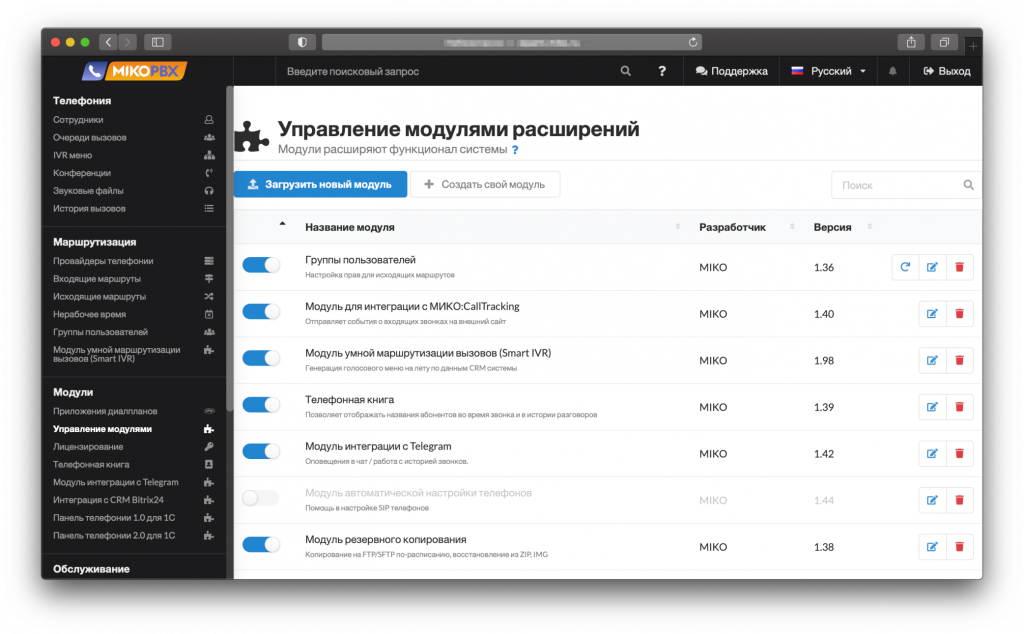Screen dimensions: 1024x634
Task: Click the blue help icon beside subtitle
Action: 515,150
